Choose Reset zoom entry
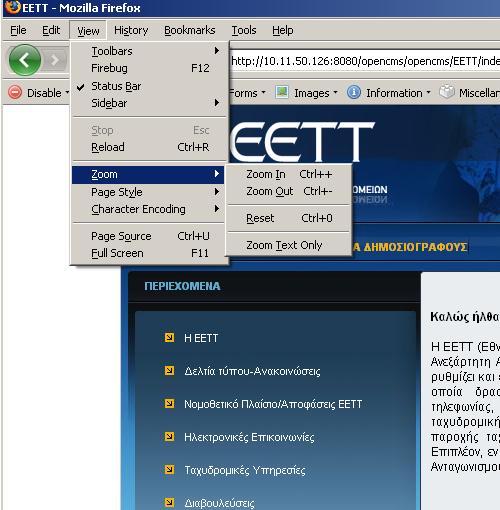The height and width of the screenshot is (510, 500). tap(289, 218)
